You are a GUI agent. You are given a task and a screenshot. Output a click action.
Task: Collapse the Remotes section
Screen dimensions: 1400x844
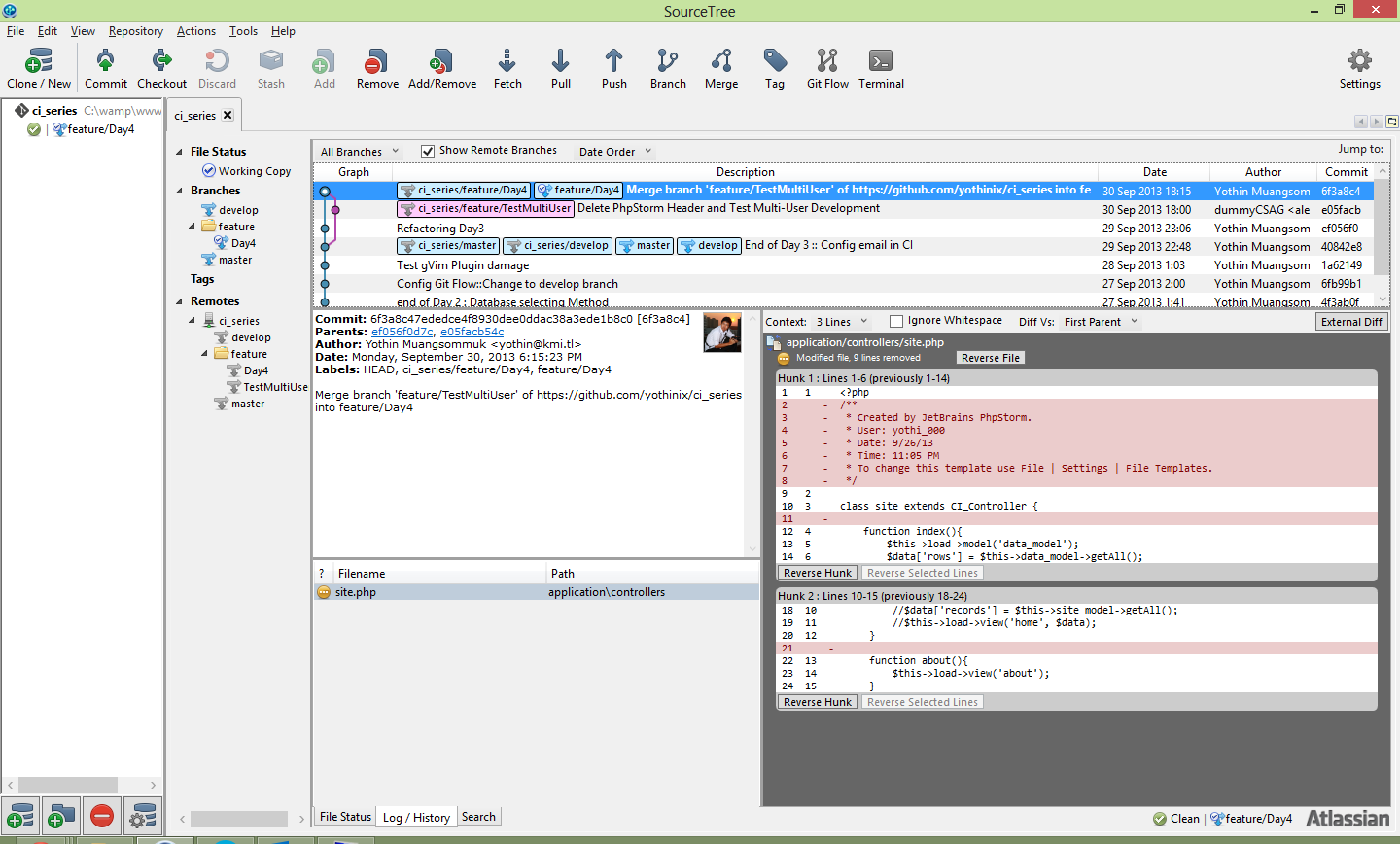point(180,301)
